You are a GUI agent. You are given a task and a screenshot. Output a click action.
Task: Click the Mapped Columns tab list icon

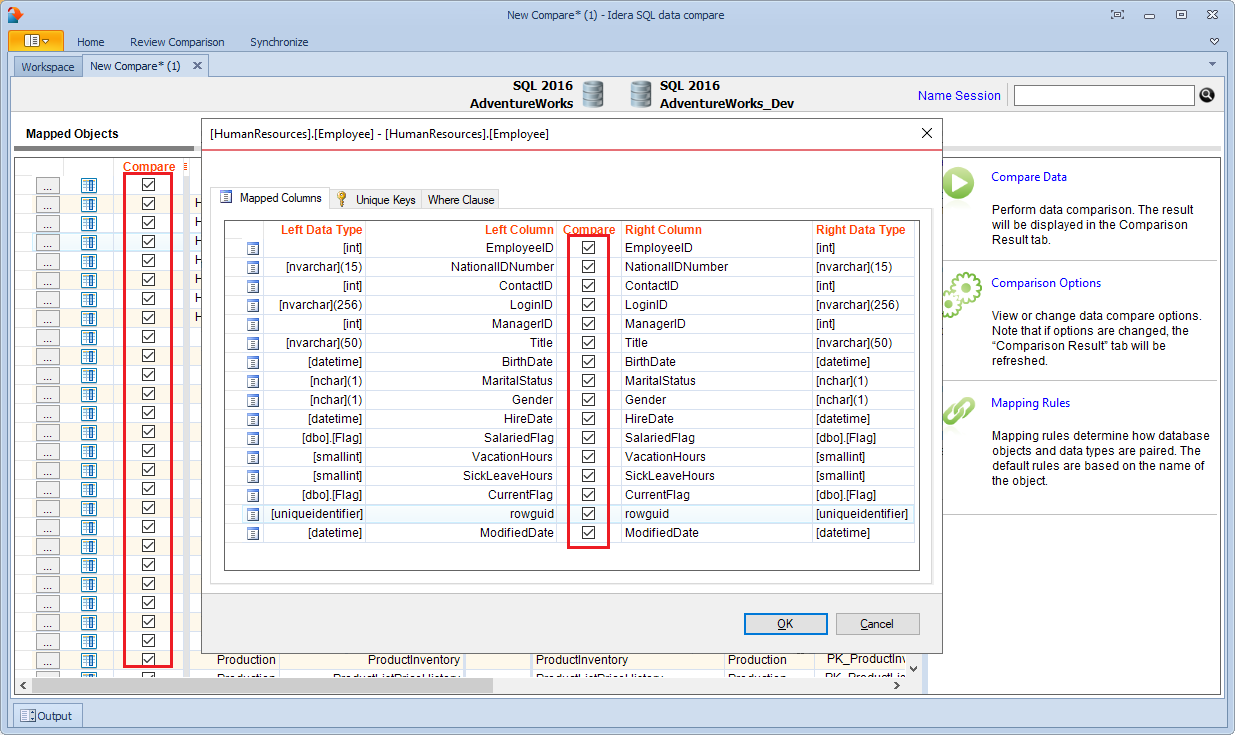pos(226,198)
